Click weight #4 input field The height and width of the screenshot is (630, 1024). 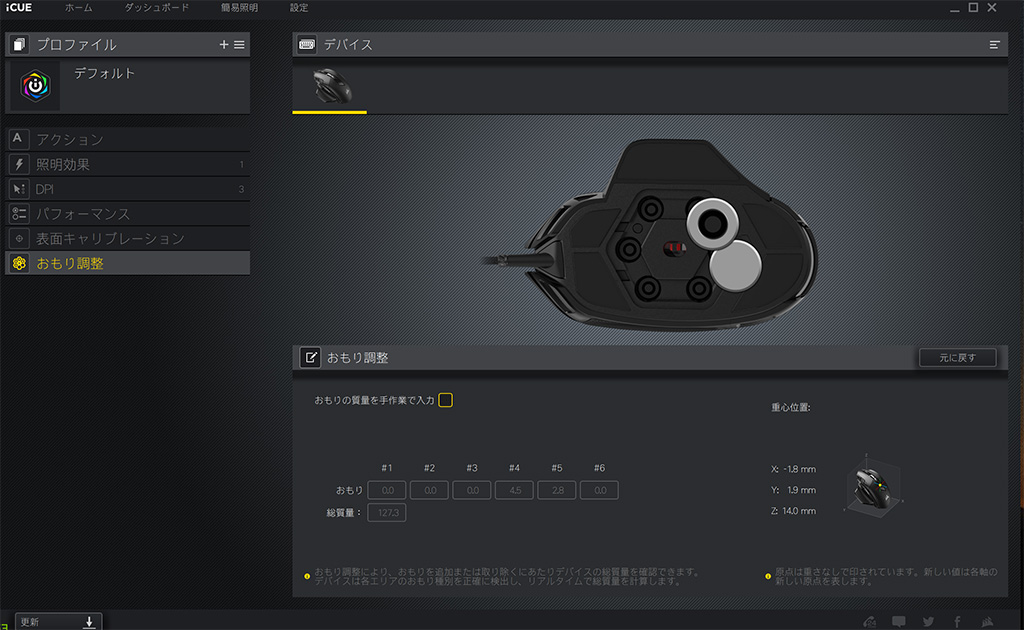514,490
